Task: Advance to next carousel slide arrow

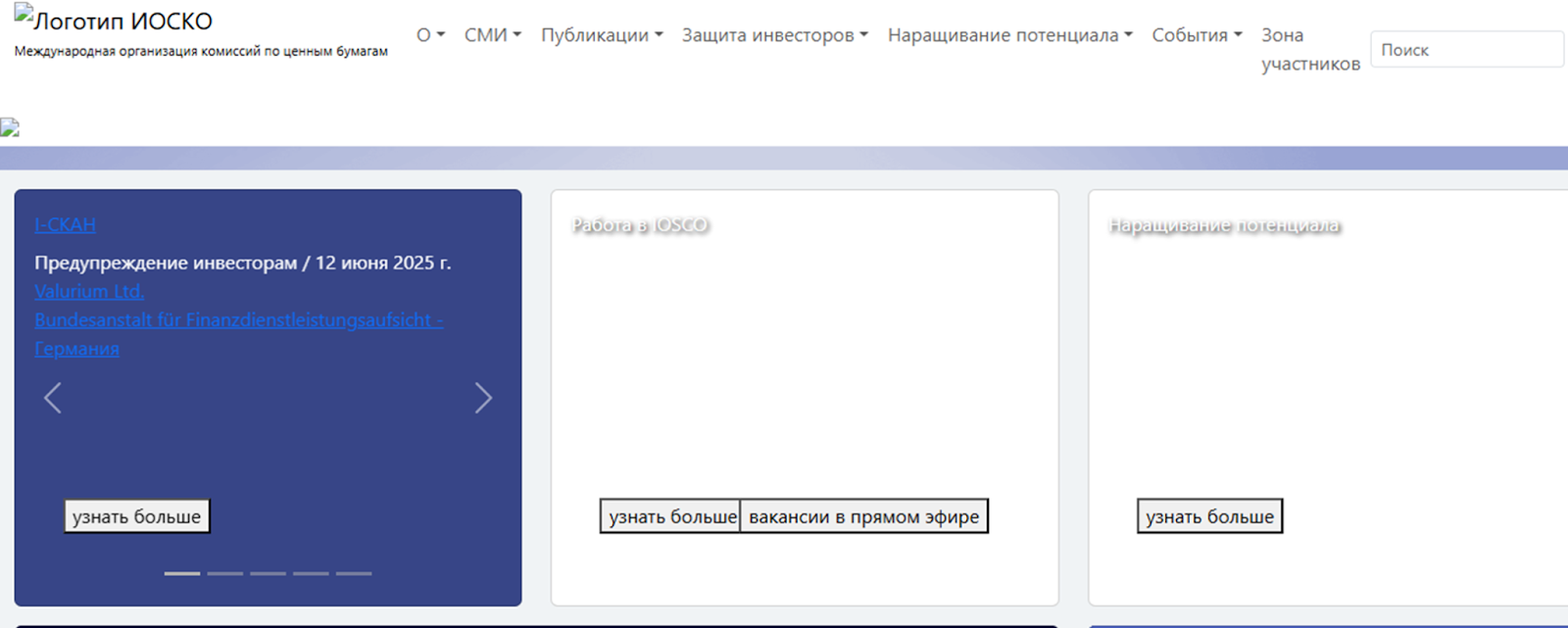Action: pos(483,398)
